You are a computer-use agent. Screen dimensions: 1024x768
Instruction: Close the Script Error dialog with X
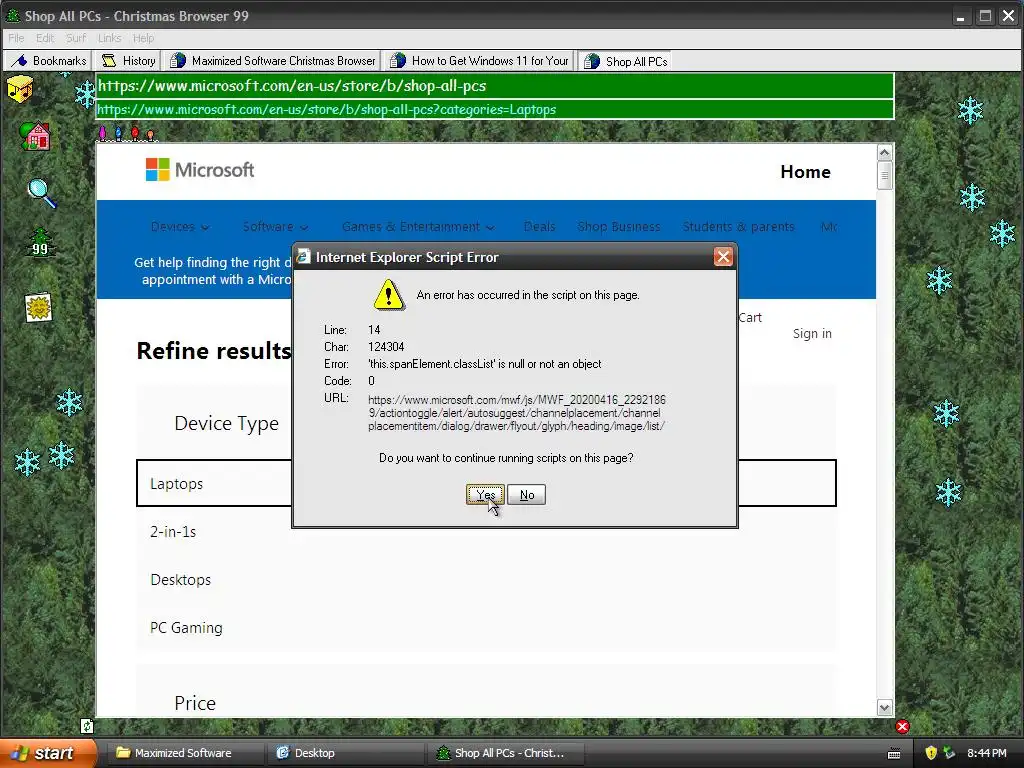coord(723,257)
